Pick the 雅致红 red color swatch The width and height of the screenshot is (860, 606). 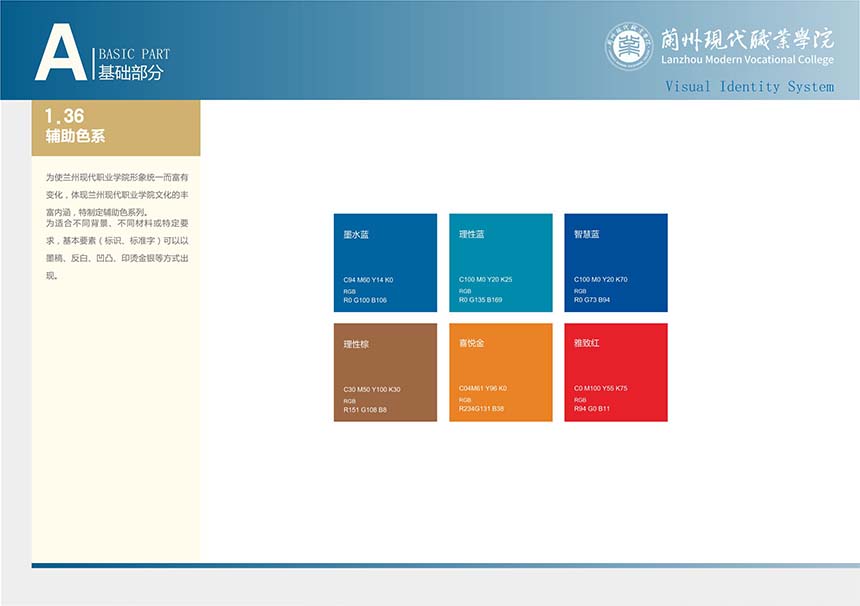point(615,372)
